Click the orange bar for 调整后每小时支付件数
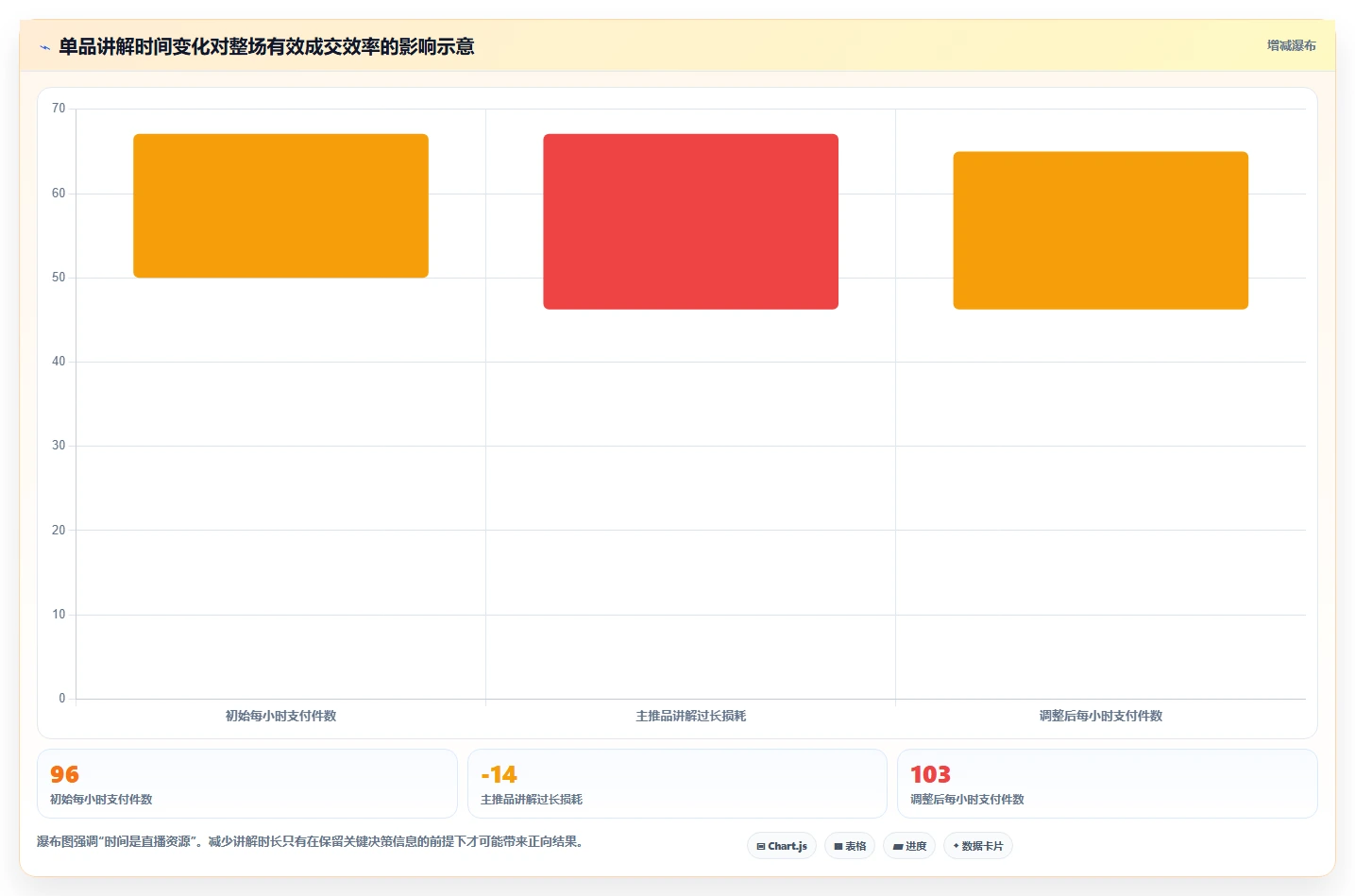The width and height of the screenshot is (1355, 896). 1100,230
